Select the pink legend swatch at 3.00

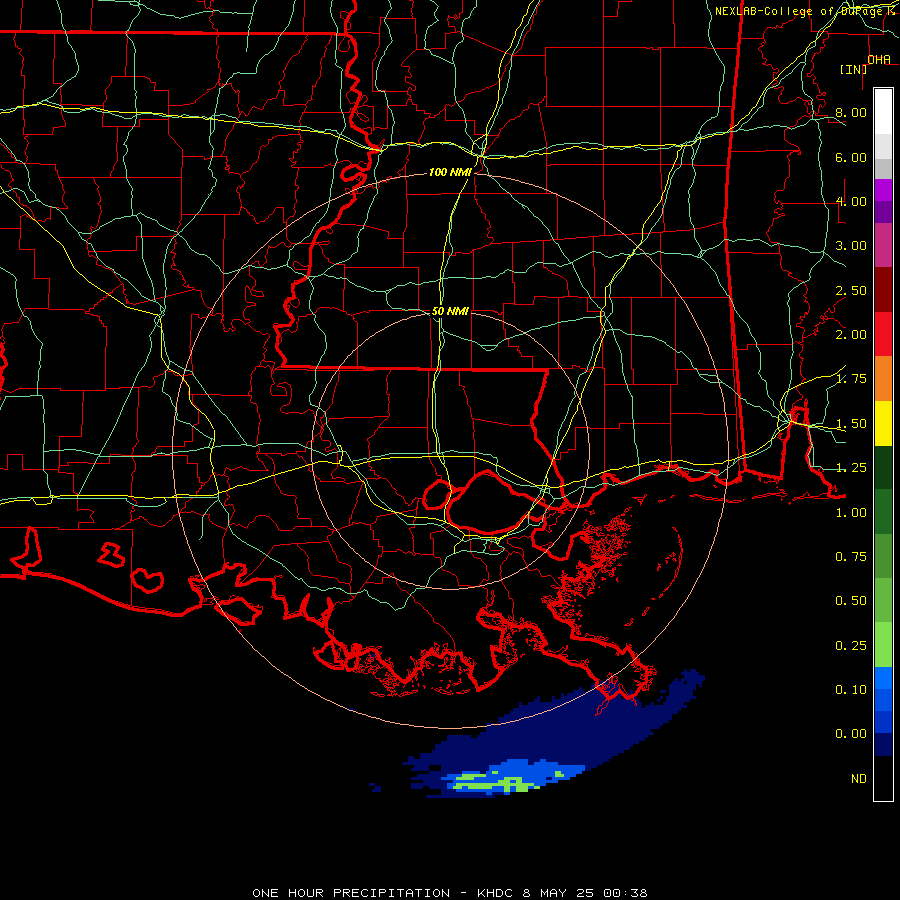coord(883,246)
